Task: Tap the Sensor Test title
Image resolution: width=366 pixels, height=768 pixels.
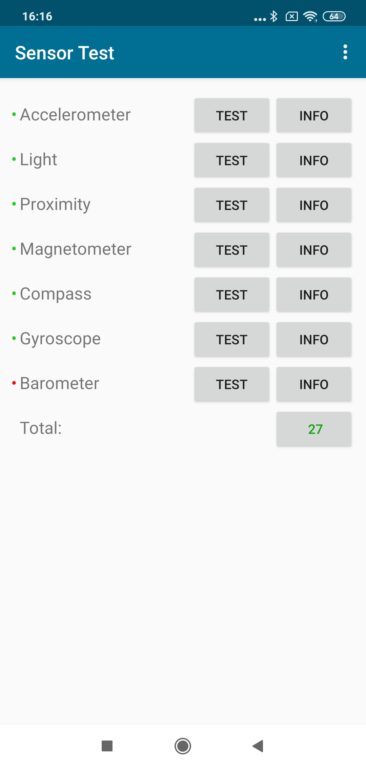Action: [65, 52]
